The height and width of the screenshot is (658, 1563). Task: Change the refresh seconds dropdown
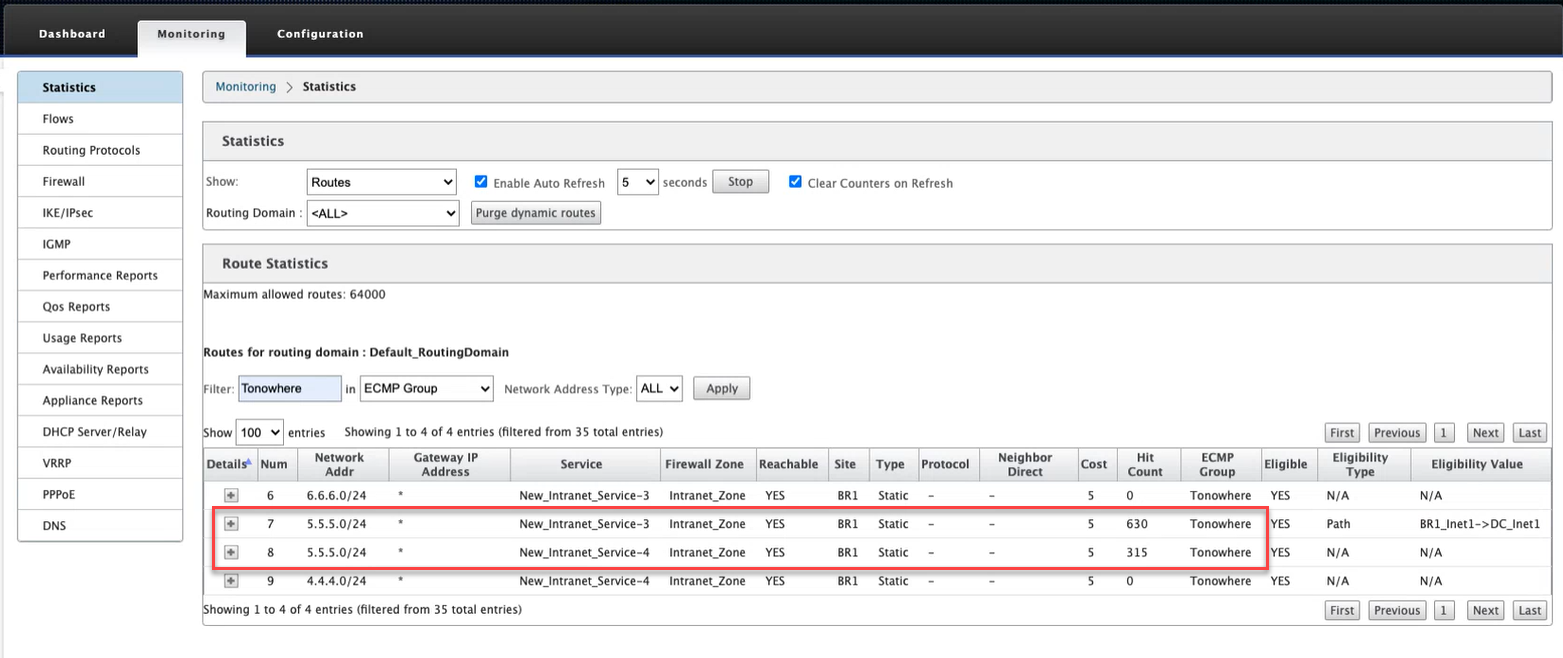coord(638,183)
